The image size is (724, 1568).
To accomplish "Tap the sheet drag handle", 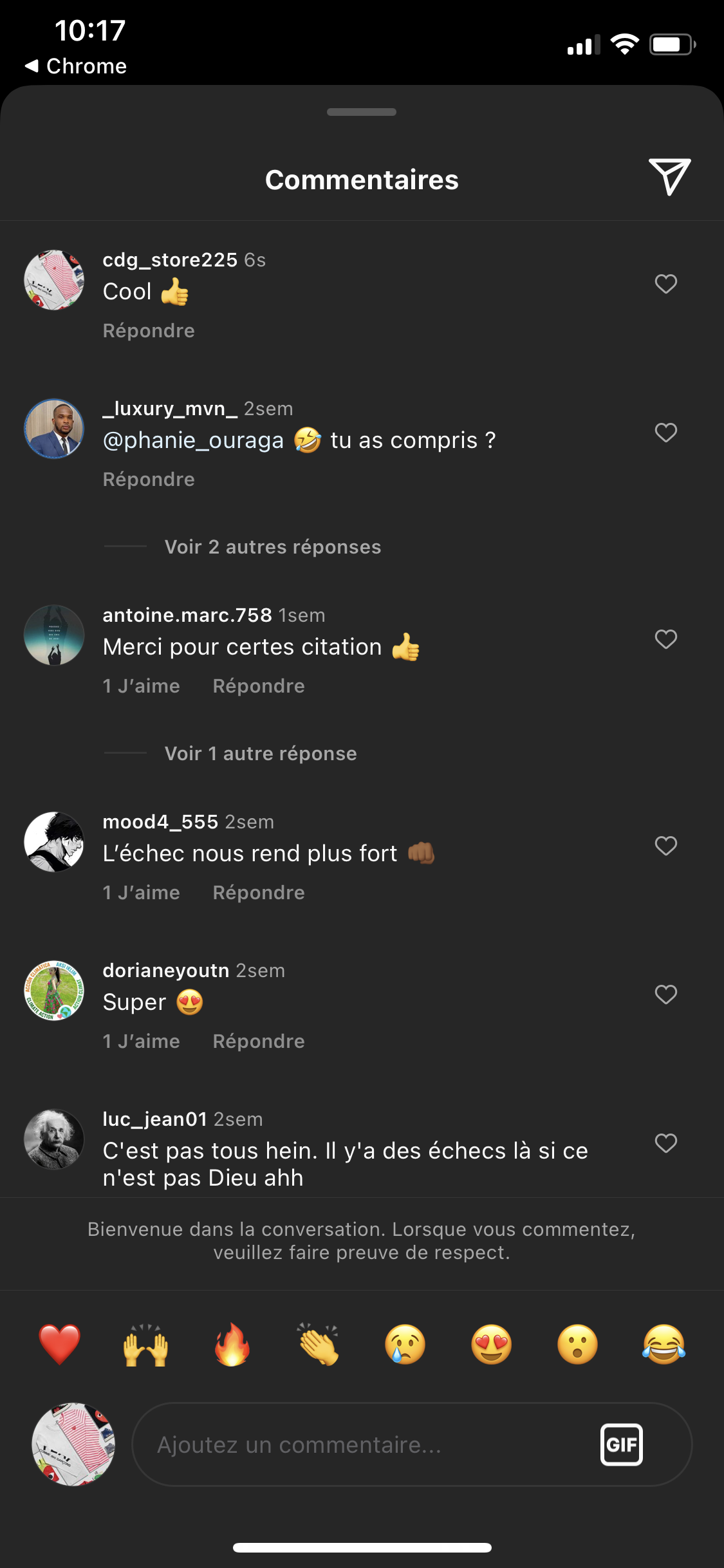I will coord(362,112).
